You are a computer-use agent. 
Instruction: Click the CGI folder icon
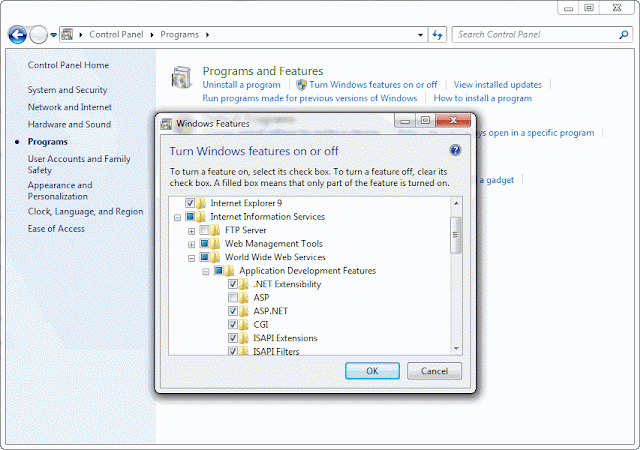244,324
